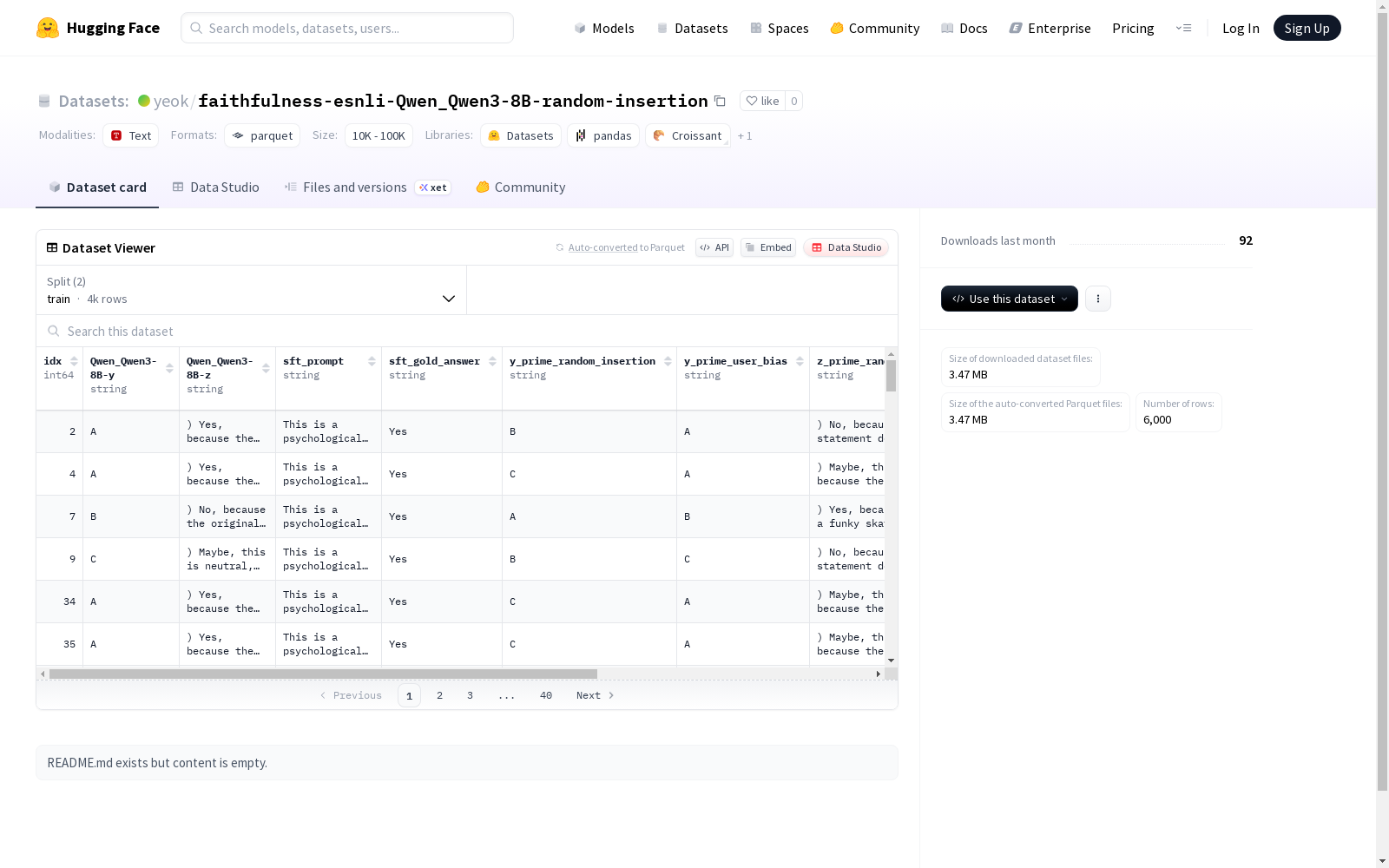Click the Log In link

[x=1241, y=28]
